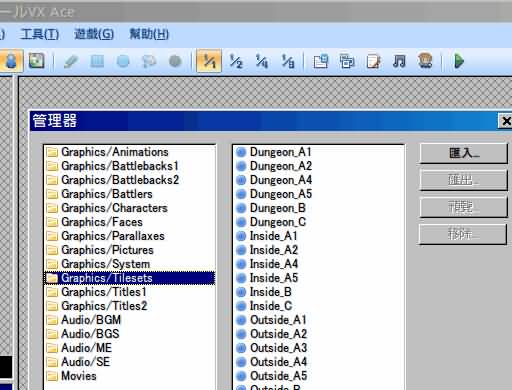Close the 管理器 dialog
512x390 pixels.
click(x=505, y=121)
